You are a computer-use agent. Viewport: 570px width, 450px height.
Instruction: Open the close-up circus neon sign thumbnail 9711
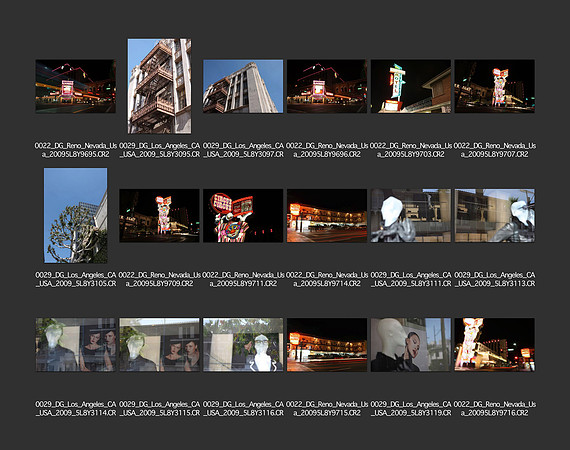pyautogui.click(x=243, y=216)
